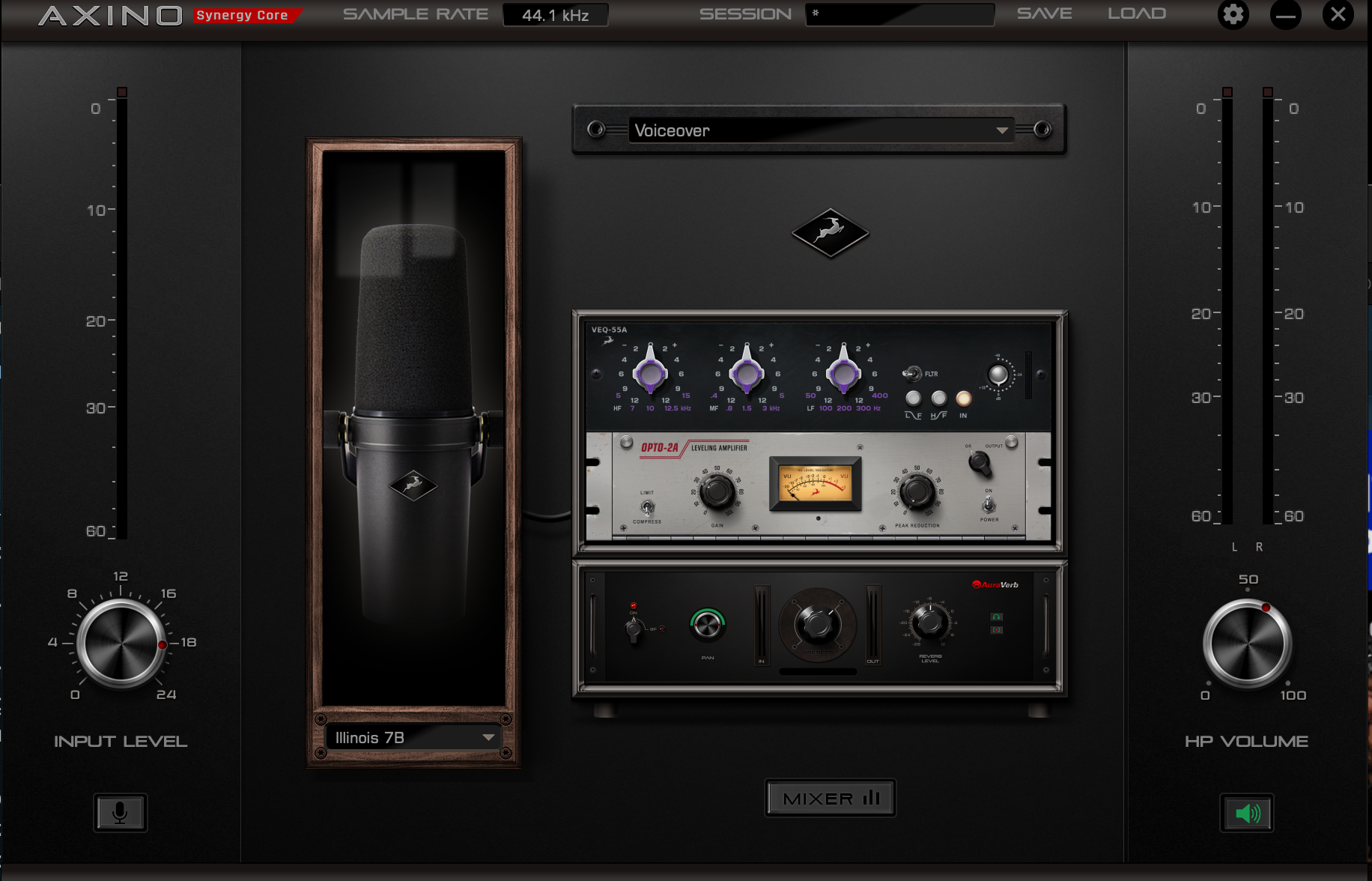Go to previous preset using left round button
The height and width of the screenshot is (881, 1372).
[596, 130]
